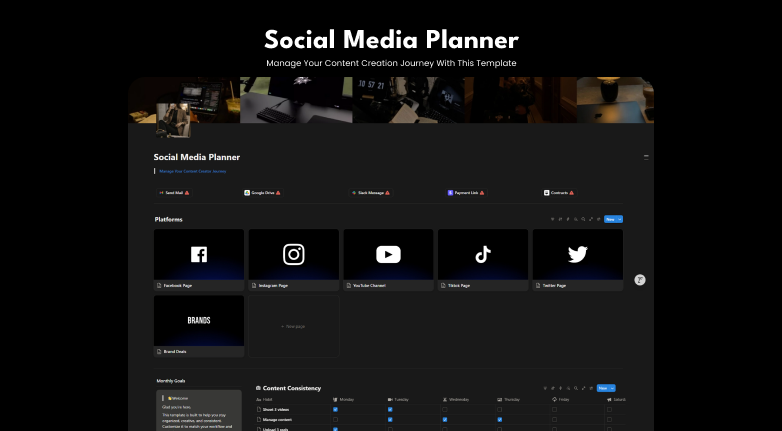Click Social Media Planner page title in workspace
782x431 pixels.
coord(196,157)
